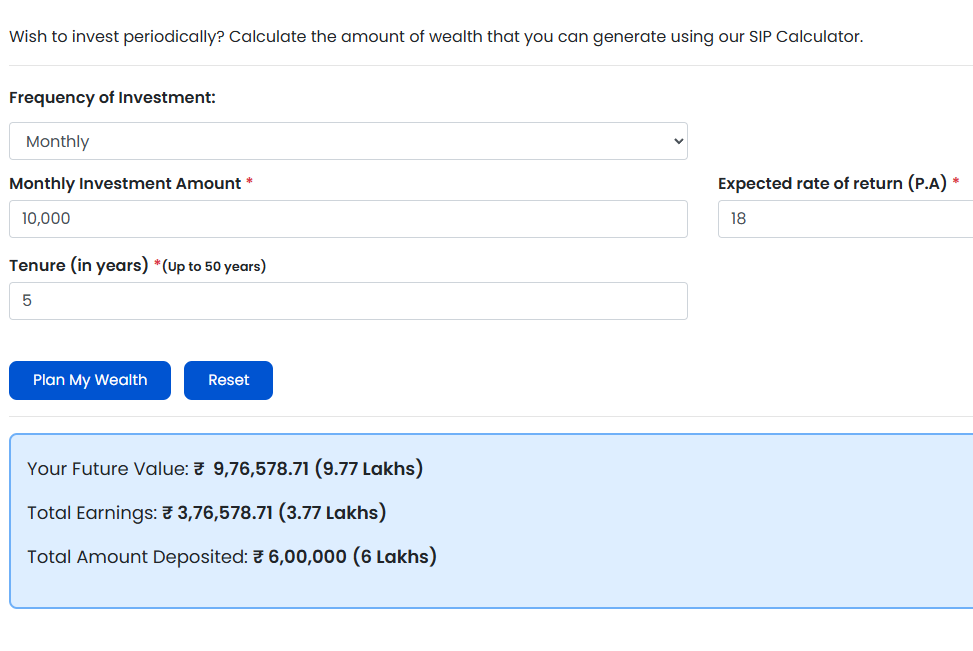This screenshot has width=973, height=651.
Task: Click the Frequency of Investment label
Action: (x=112, y=98)
